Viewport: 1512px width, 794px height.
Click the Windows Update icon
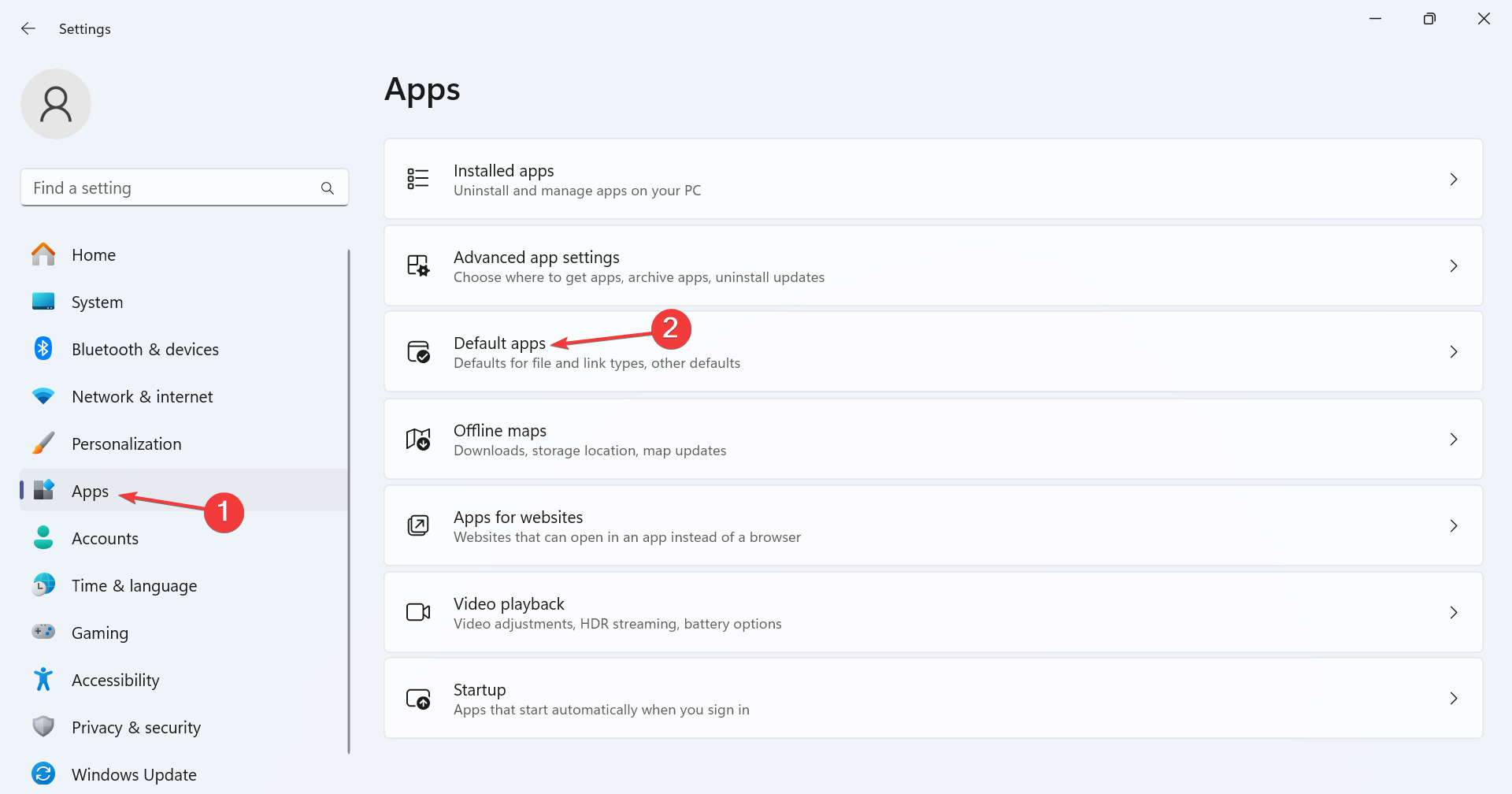(43, 774)
